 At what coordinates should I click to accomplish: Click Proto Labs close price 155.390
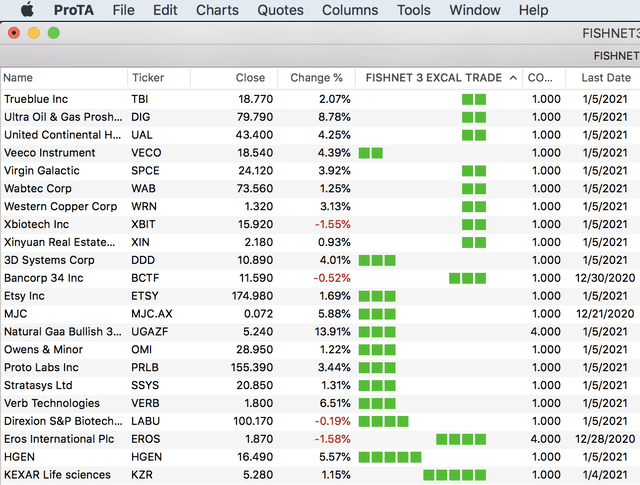tap(252, 368)
